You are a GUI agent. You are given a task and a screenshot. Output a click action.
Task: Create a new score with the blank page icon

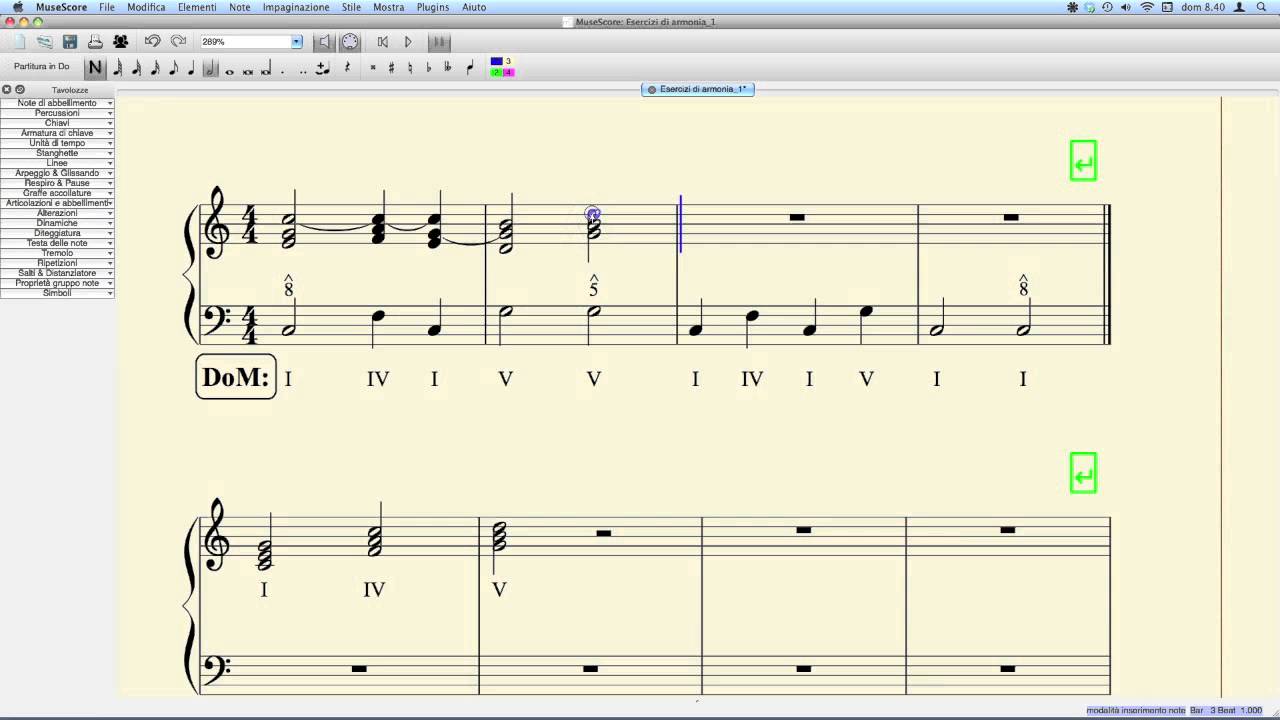click(x=19, y=42)
